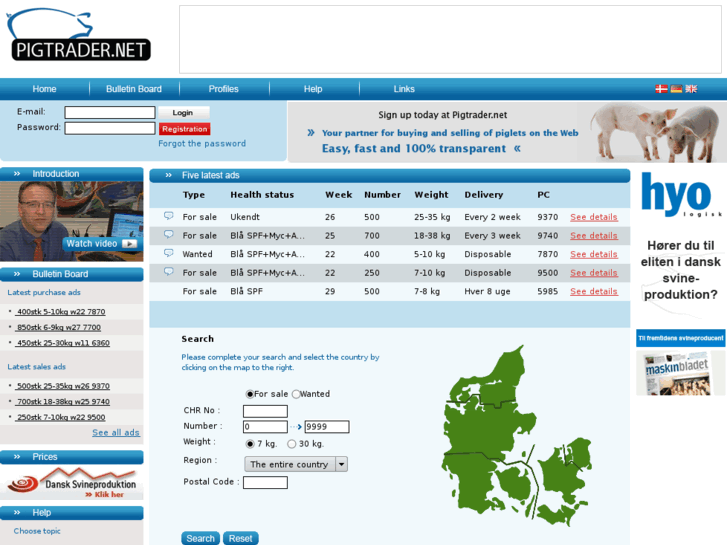This screenshot has height=545, width=727.
Task: Click the Postal Code input field
Action: pos(265,482)
